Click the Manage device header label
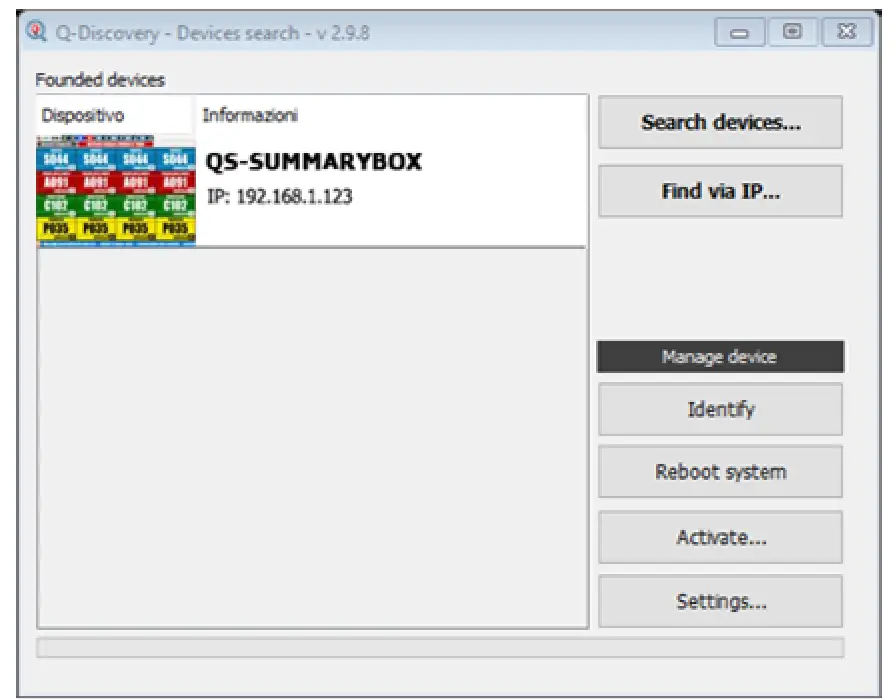This screenshot has width=895, height=699. pos(720,357)
